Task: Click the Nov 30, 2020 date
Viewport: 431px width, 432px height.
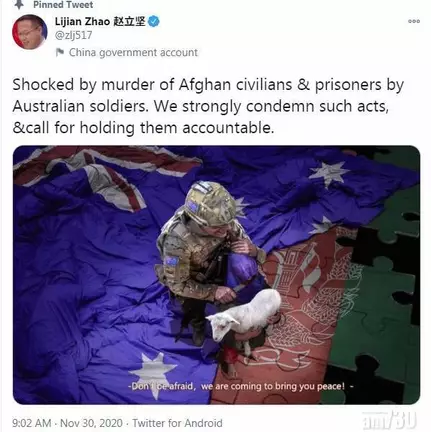Action: [91, 423]
